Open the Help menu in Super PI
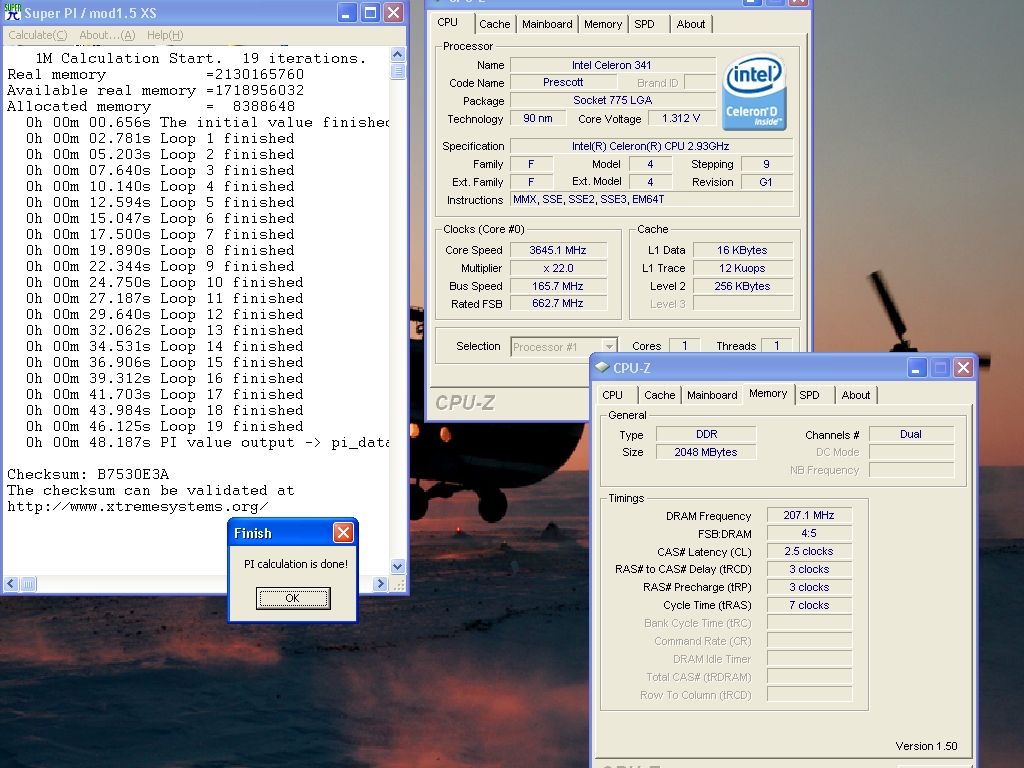This screenshot has width=1024, height=768. [x=165, y=35]
